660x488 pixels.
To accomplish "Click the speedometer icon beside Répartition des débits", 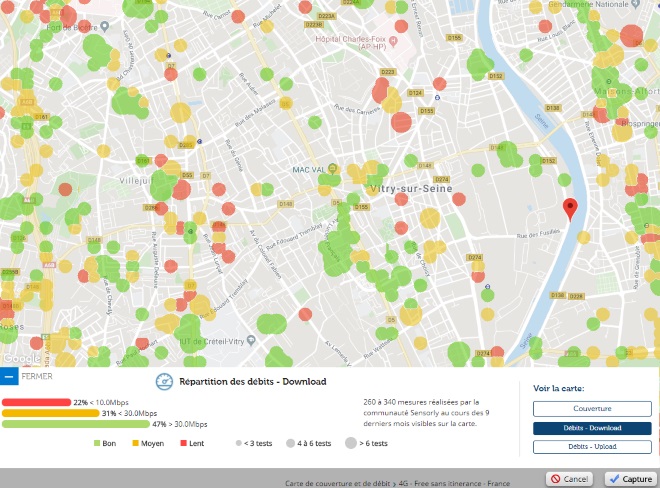I will (x=165, y=381).
